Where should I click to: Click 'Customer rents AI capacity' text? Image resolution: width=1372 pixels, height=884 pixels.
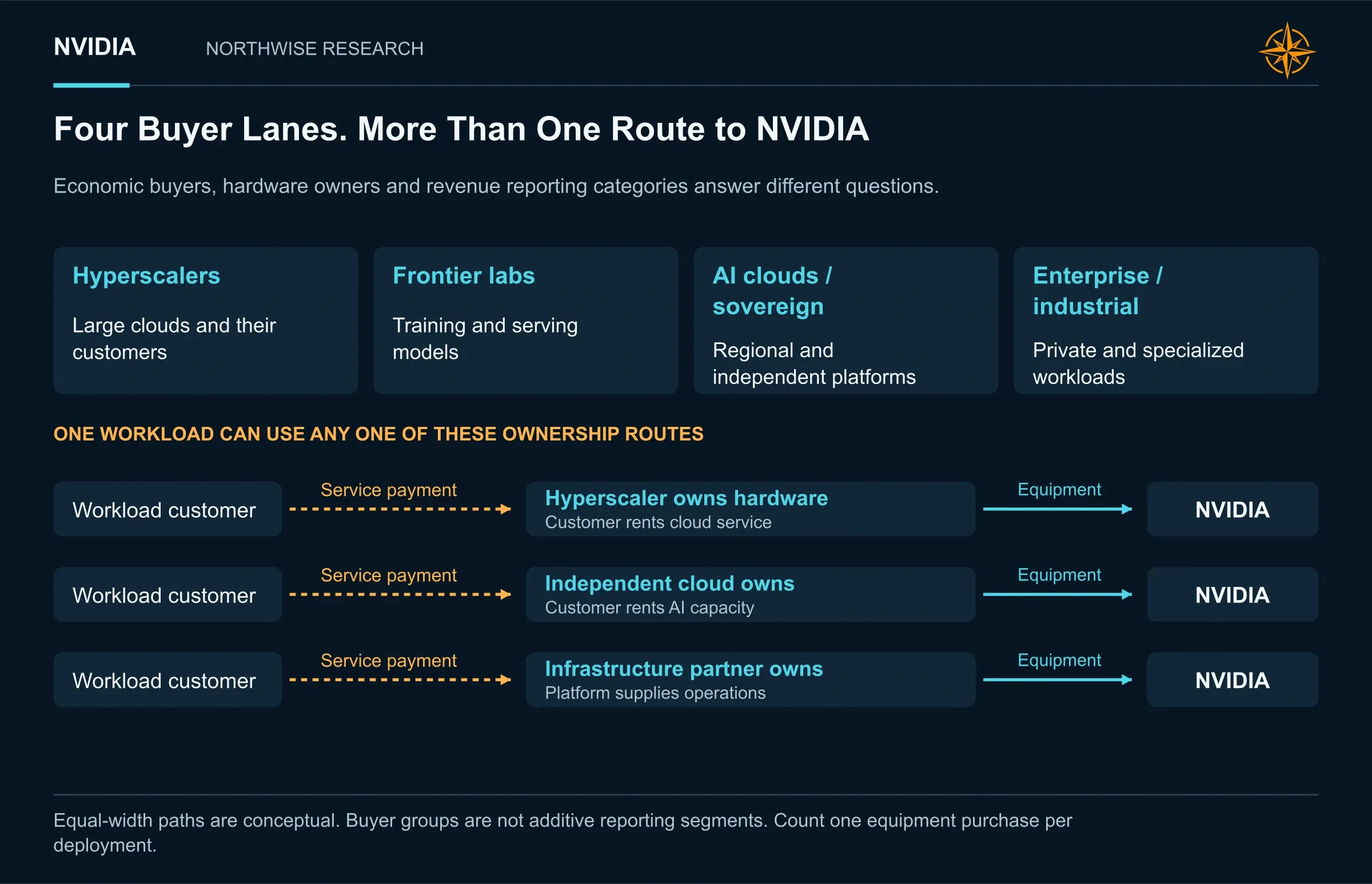click(649, 608)
